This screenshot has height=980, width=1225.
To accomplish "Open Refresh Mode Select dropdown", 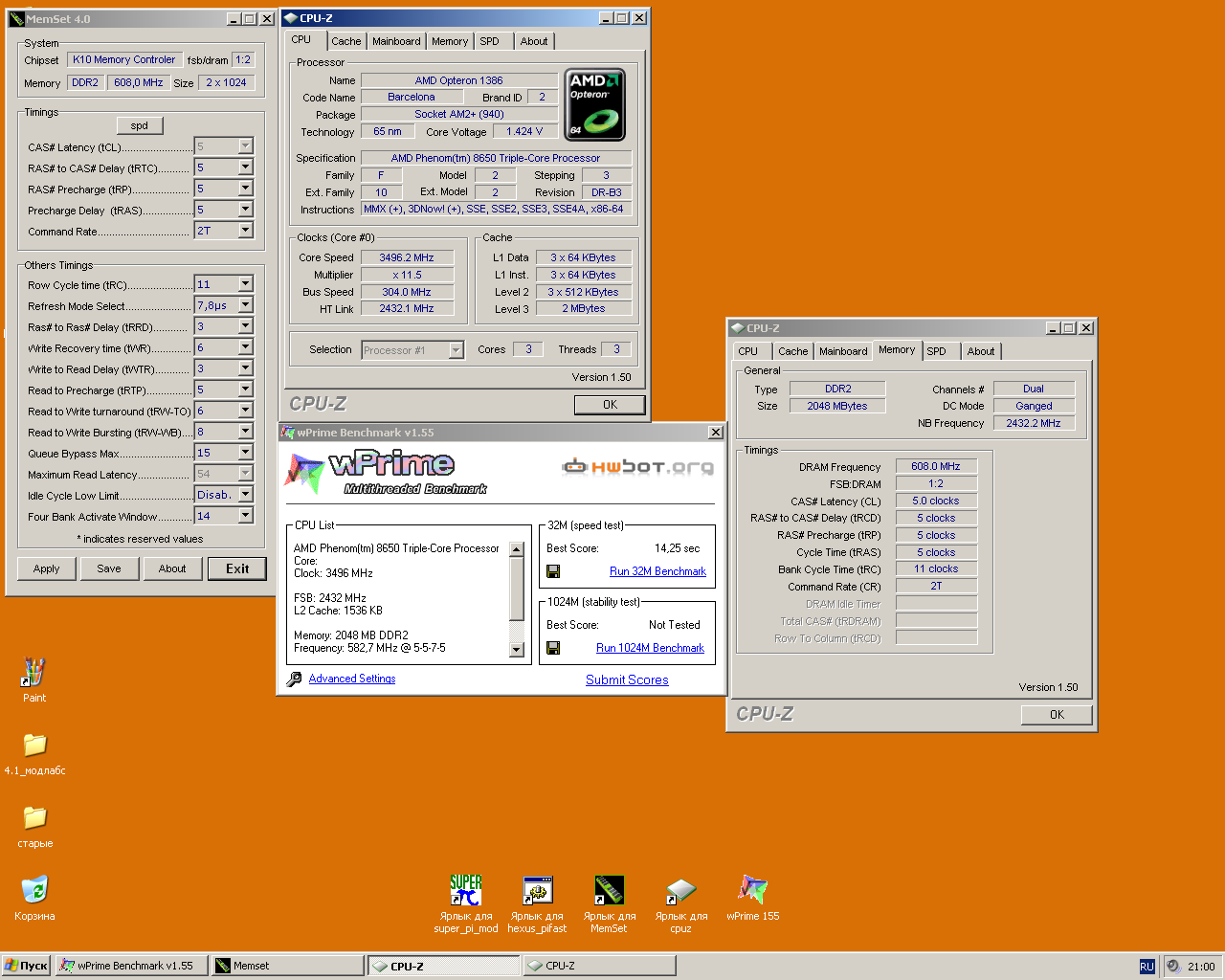I will pos(245,305).
